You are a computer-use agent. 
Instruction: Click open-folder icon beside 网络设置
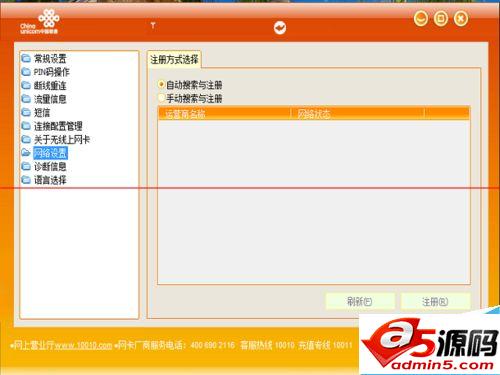pos(26,153)
